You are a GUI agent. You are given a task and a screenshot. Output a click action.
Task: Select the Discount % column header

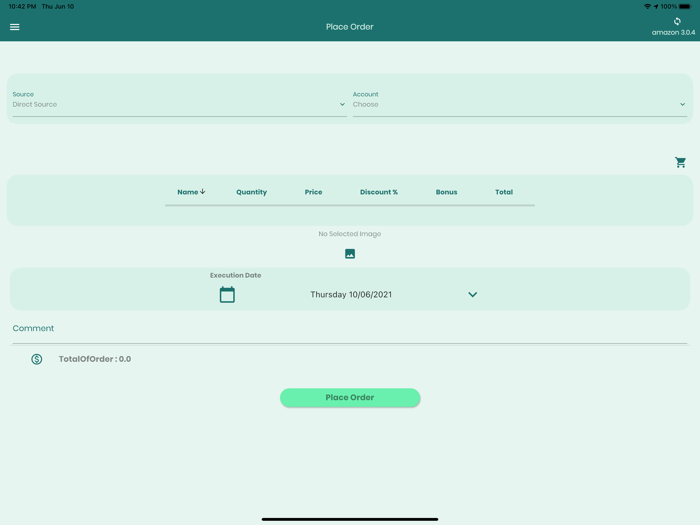[379, 192]
